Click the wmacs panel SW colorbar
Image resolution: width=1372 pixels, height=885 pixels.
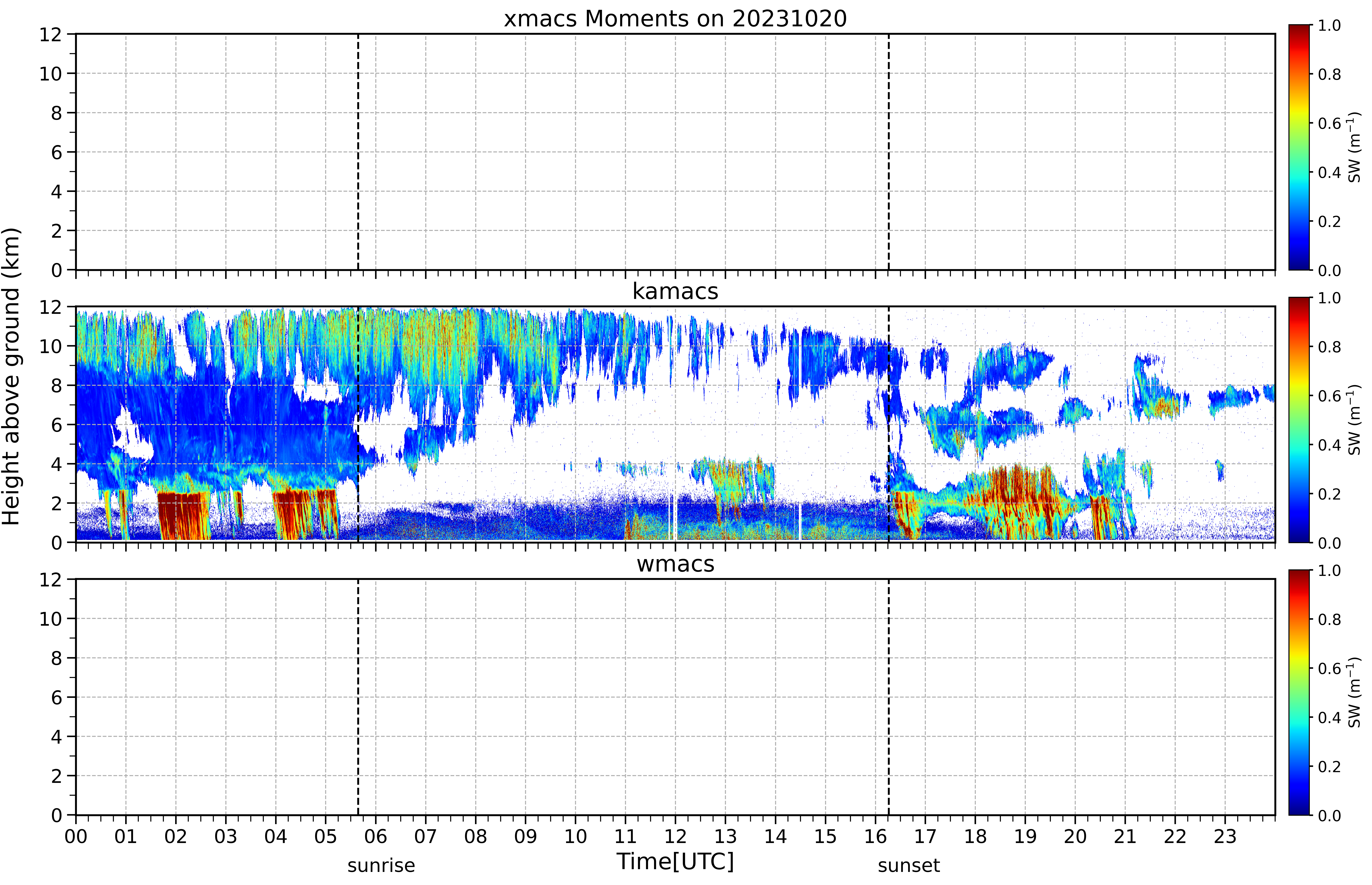point(1299,693)
